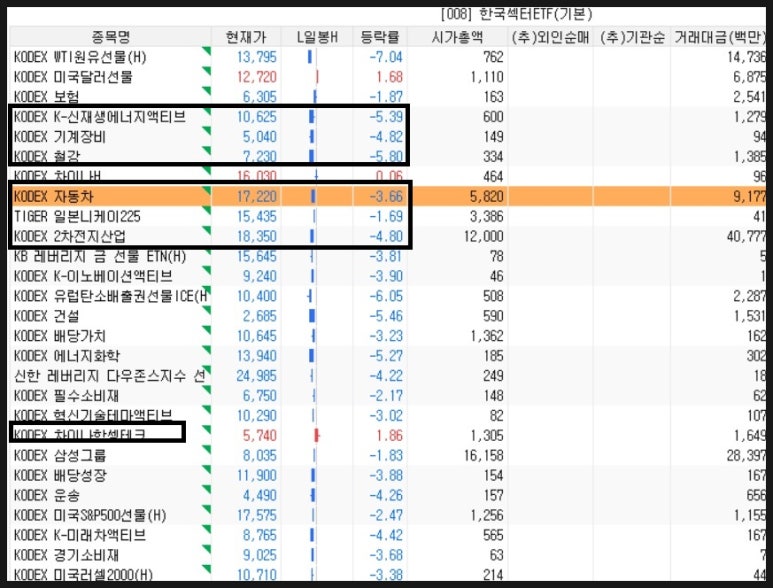Select KODEX K-이노베이션액티브 row
Image resolution: width=773 pixels, height=588 pixels.
point(387,276)
